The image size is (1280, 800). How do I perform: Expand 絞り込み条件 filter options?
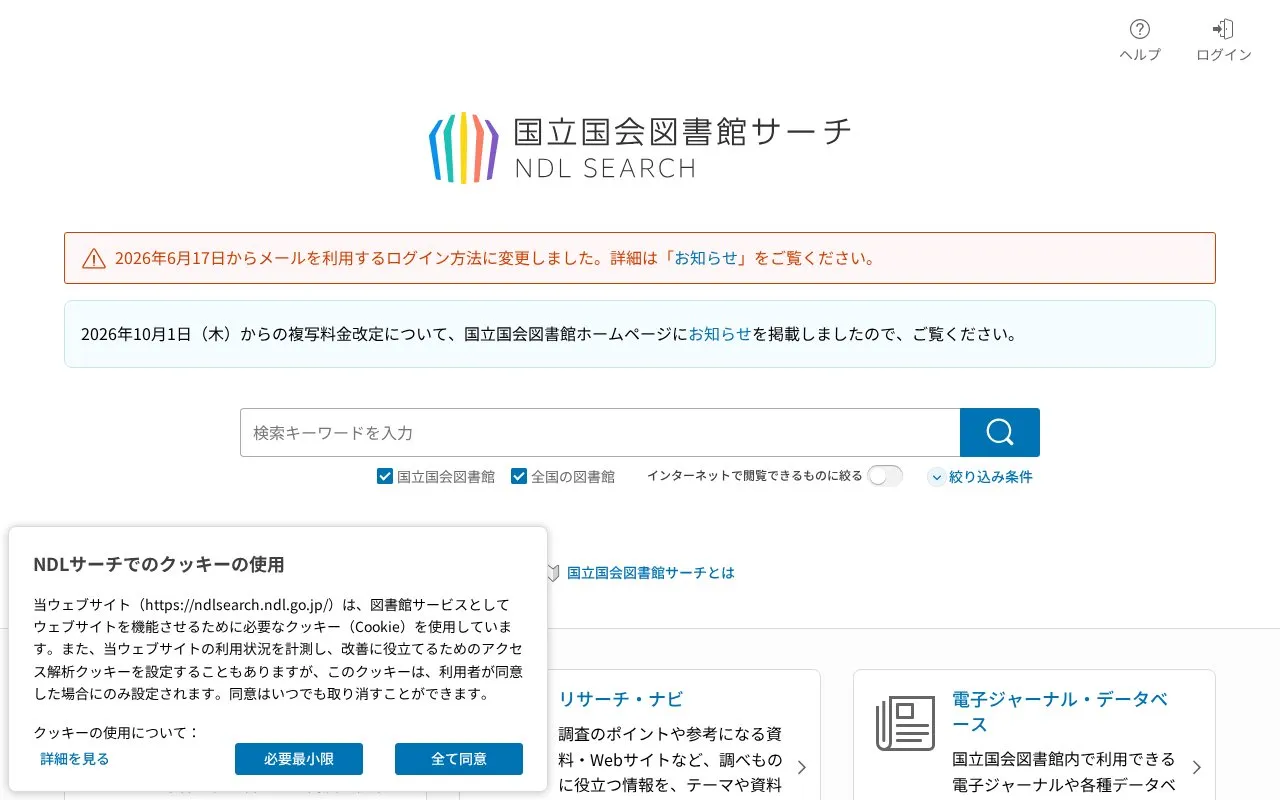(x=980, y=477)
